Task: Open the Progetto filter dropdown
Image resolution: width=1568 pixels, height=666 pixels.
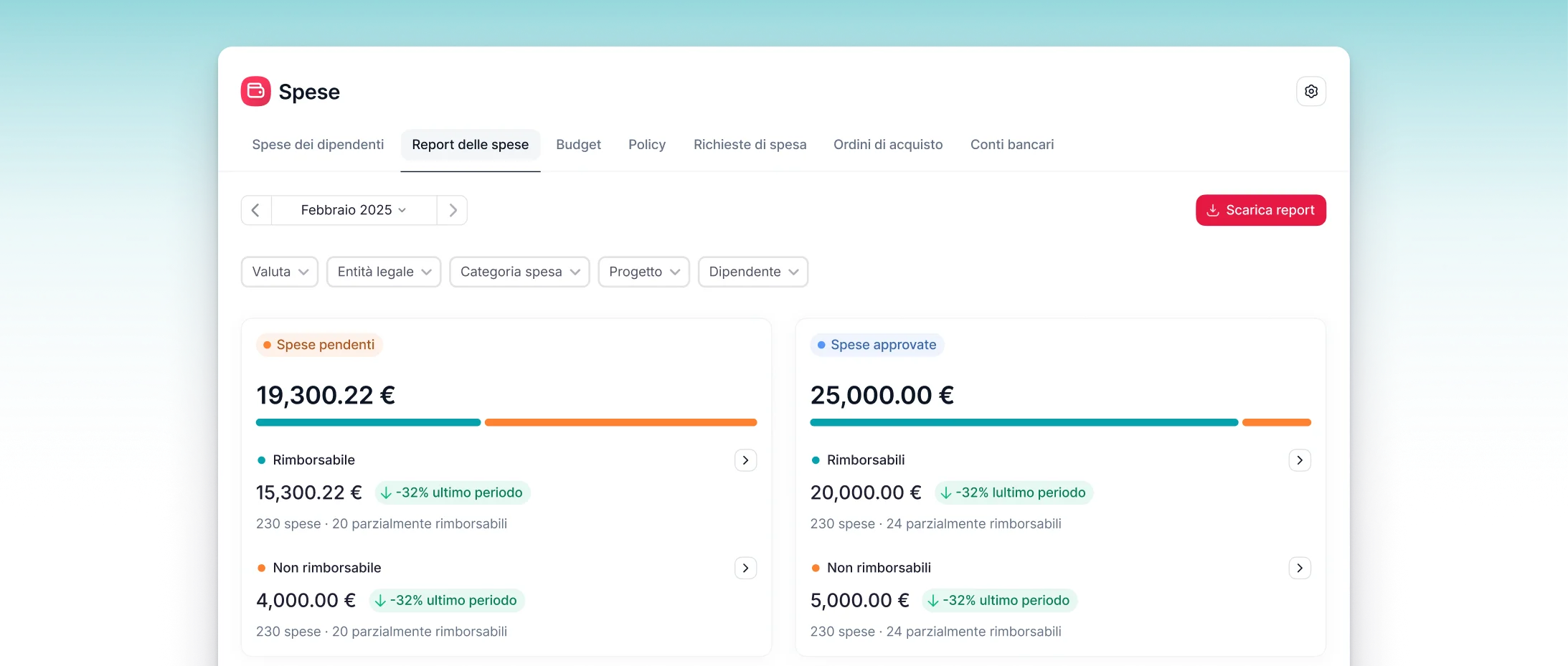Action: tap(643, 272)
